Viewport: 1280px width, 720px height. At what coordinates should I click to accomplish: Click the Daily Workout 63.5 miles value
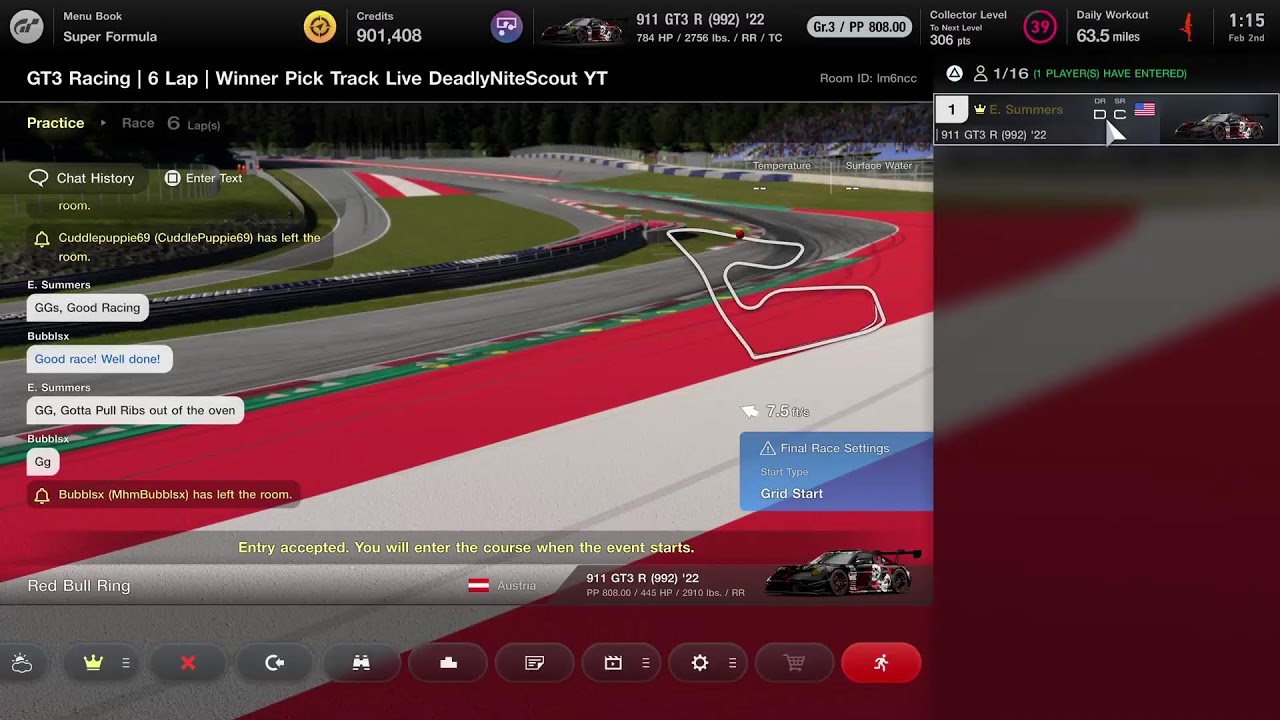click(x=1108, y=36)
